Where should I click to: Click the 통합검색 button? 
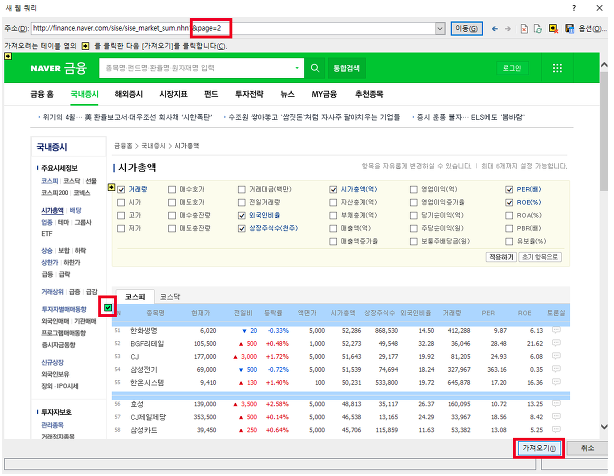tap(346, 68)
